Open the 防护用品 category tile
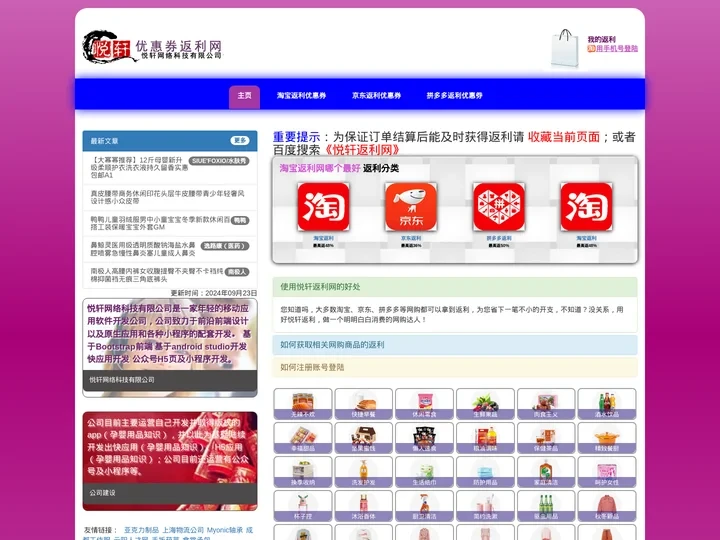 click(485, 472)
